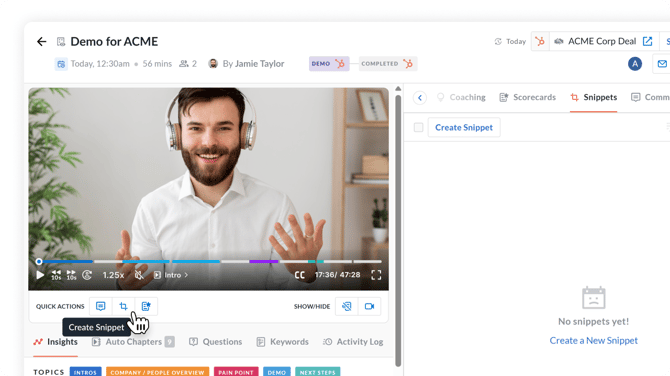Image resolution: width=670 pixels, height=376 pixels.
Task: Open the Intro chapter selector
Action: pyautogui.click(x=171, y=275)
